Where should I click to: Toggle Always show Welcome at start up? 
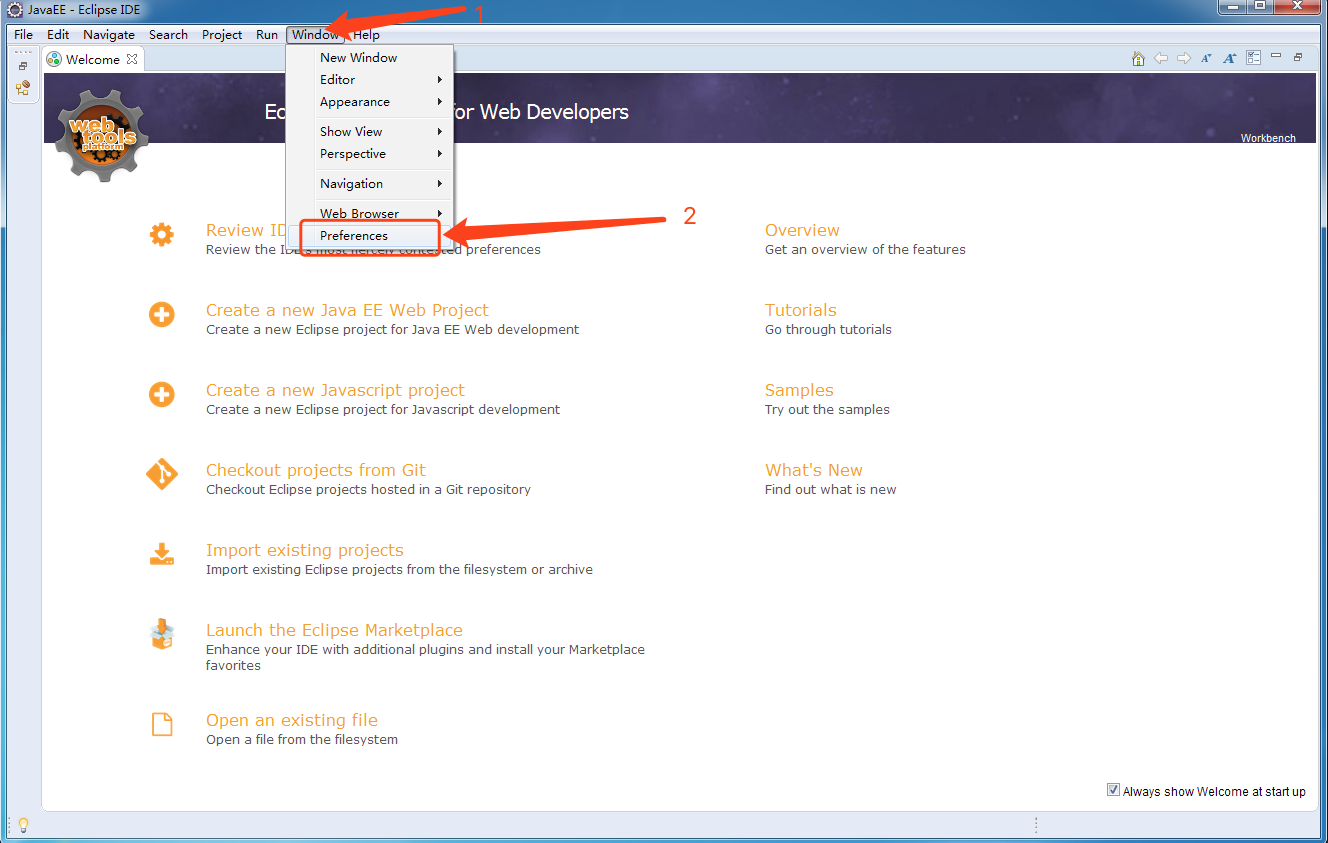1113,790
